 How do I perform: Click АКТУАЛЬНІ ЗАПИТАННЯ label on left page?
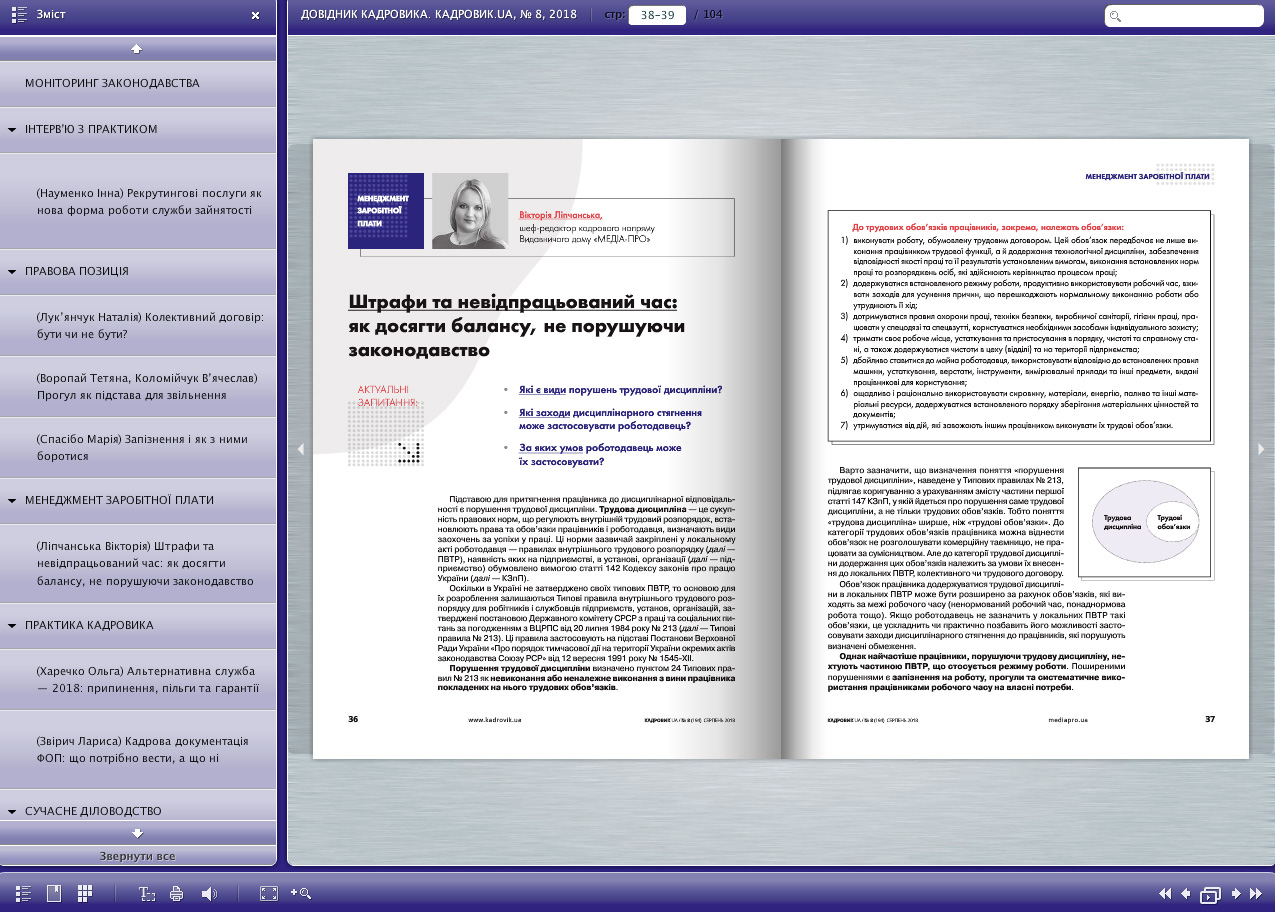(x=387, y=395)
